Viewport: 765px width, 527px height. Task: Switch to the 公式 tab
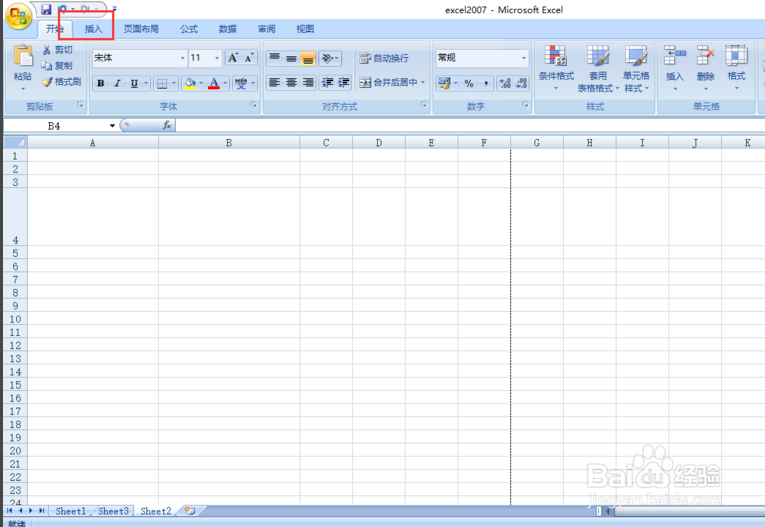click(189, 29)
